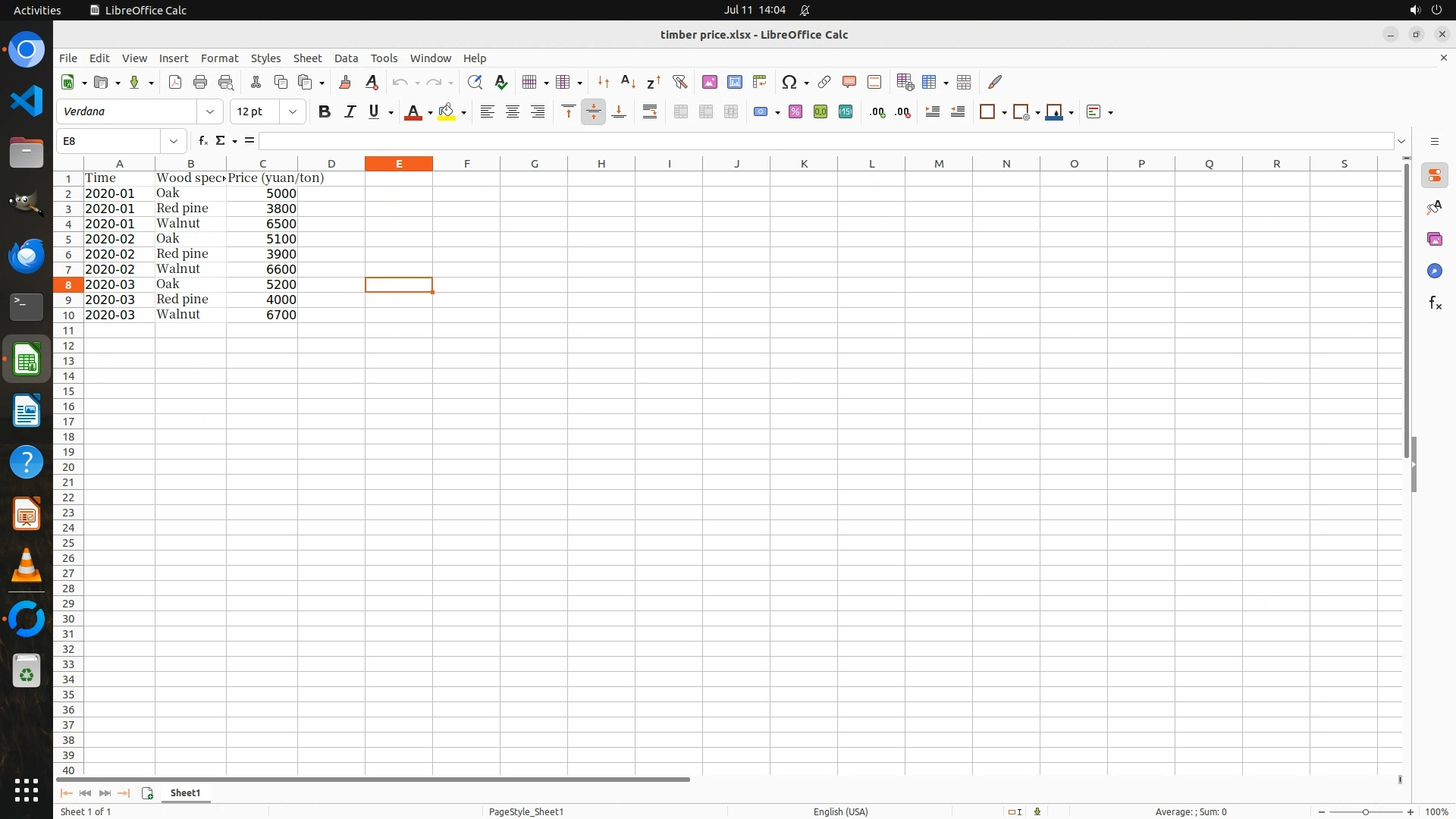The image size is (1456, 819).
Task: Select the Sheet1 tab
Action: pyautogui.click(x=185, y=792)
